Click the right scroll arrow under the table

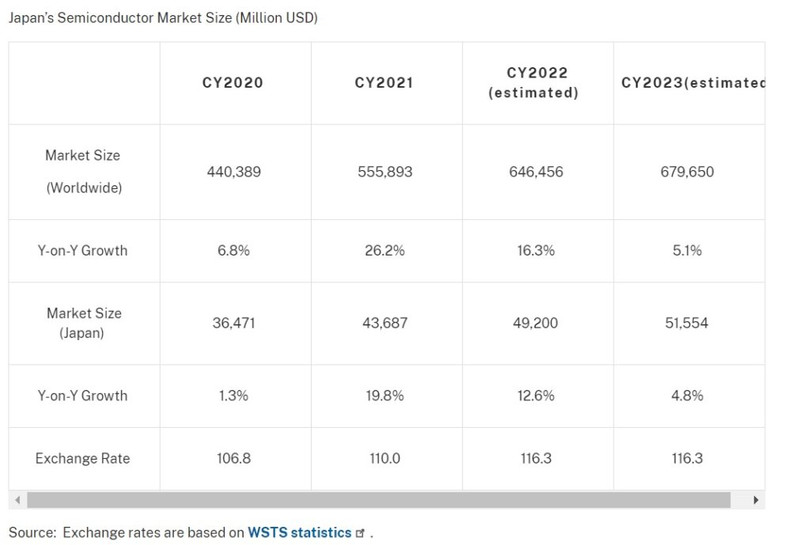tap(757, 499)
